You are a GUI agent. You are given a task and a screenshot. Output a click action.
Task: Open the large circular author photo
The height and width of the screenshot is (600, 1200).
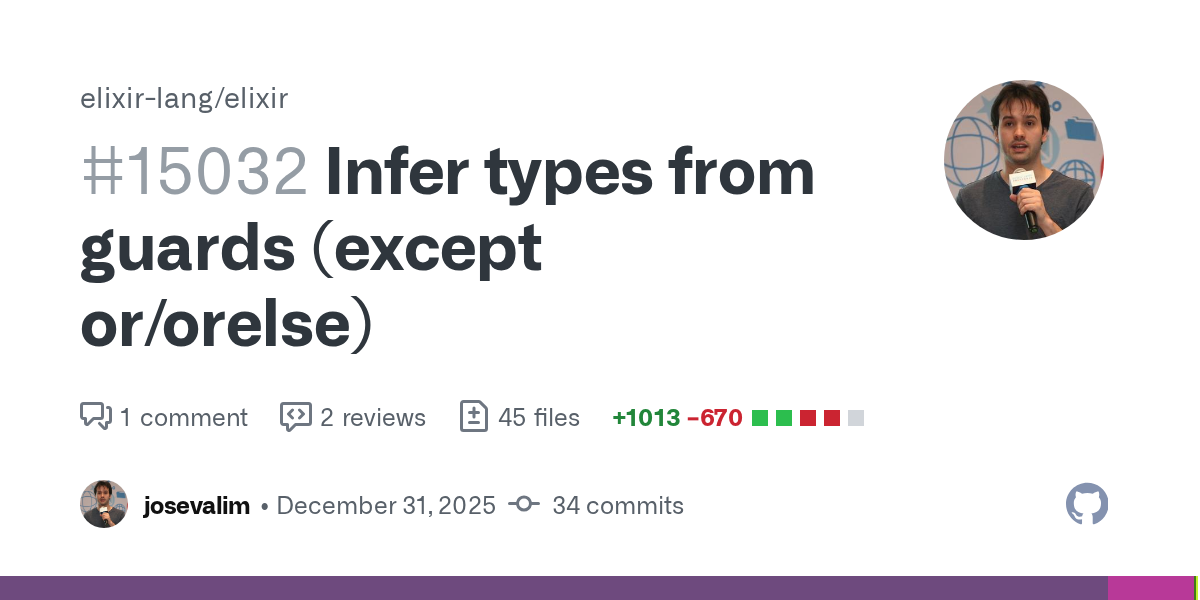point(1023,160)
